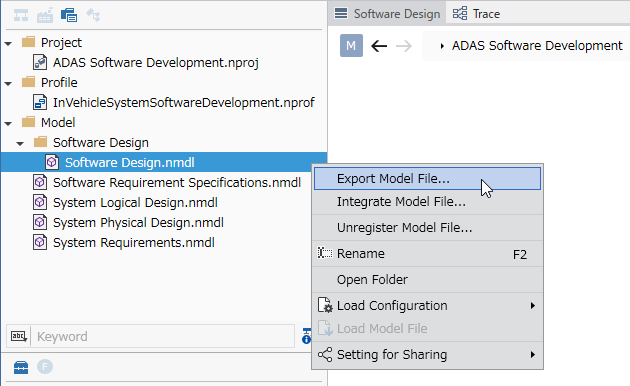The width and height of the screenshot is (630, 386).
Task: Switch to the Trace tab
Action: (476, 14)
